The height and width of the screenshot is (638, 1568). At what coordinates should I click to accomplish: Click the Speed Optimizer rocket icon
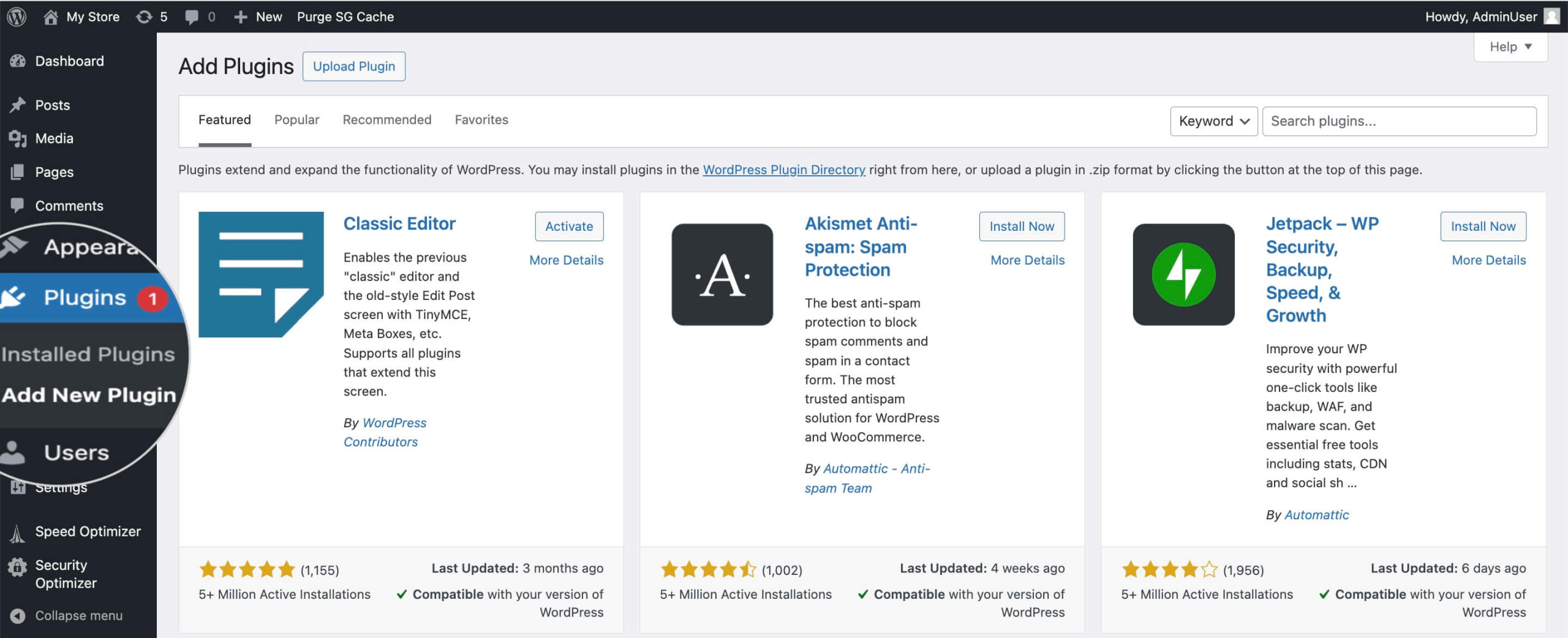18,533
